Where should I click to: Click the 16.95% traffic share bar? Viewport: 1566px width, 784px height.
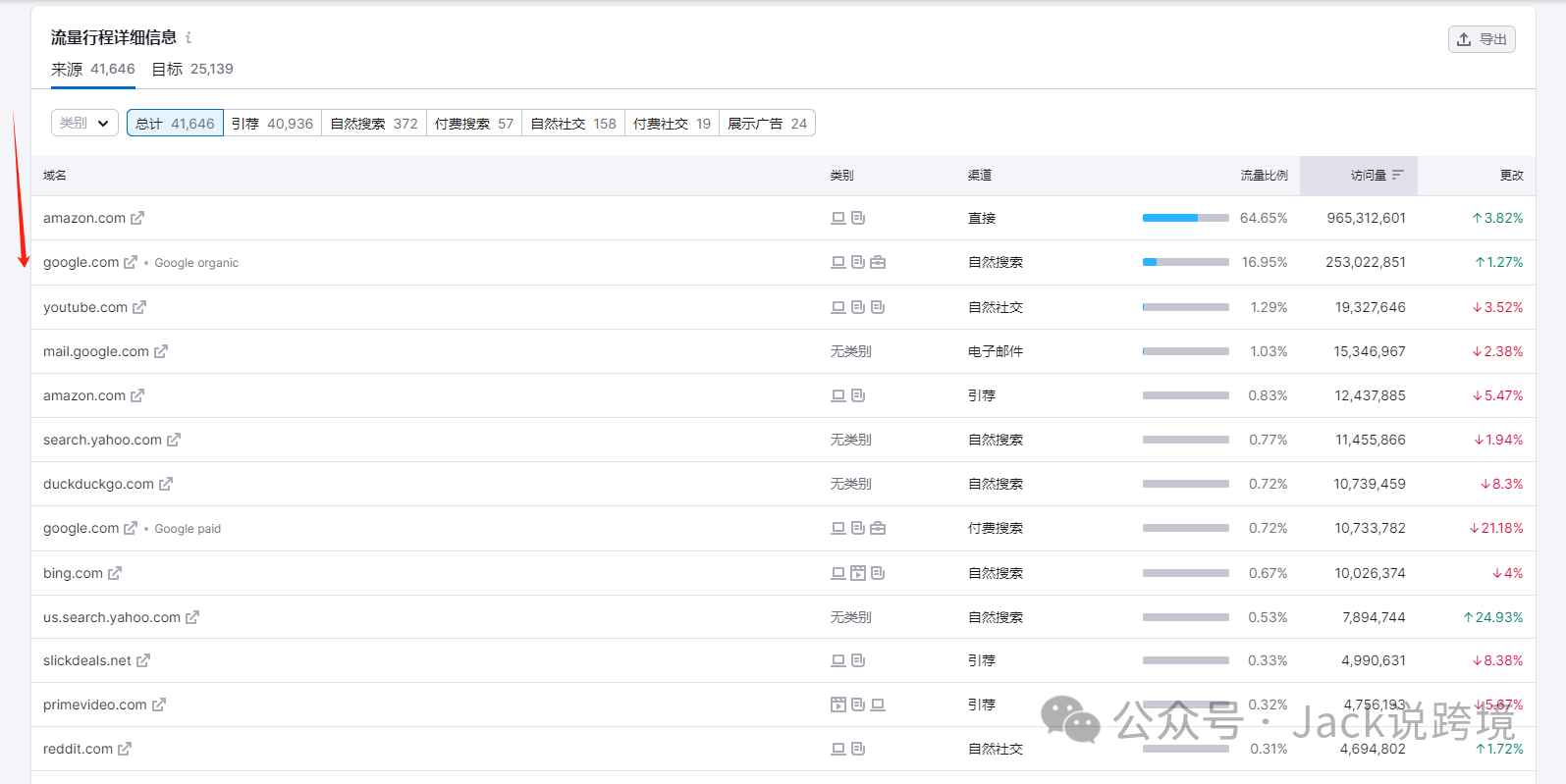(1185, 262)
